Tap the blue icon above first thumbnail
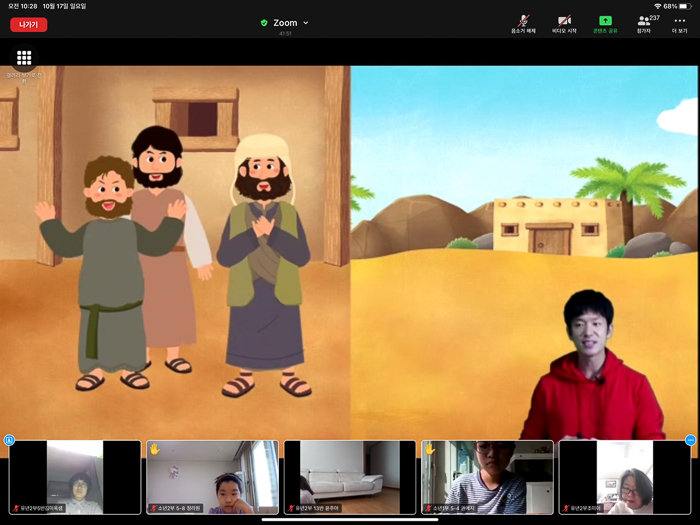700x525 pixels. (x=9, y=440)
